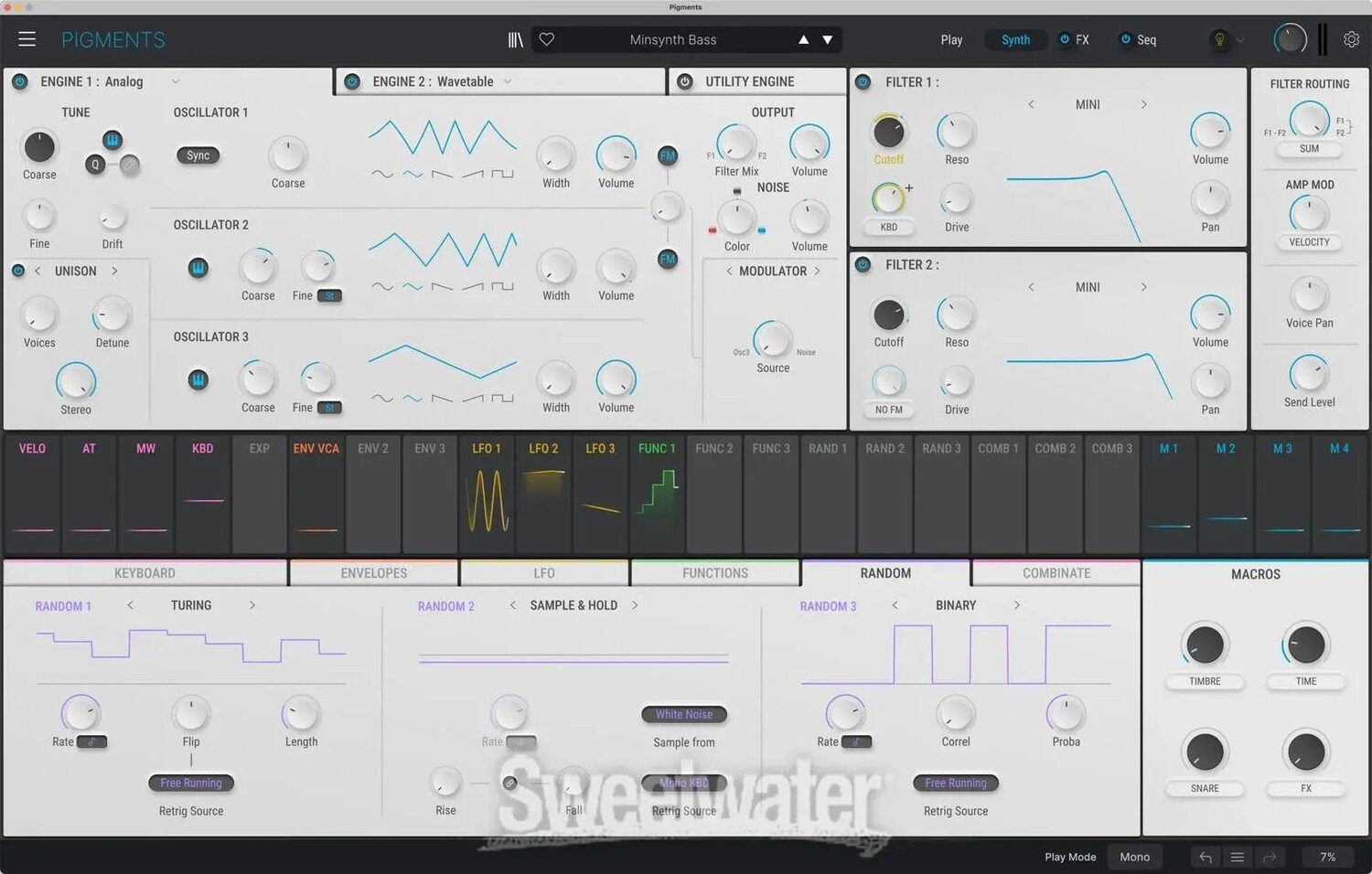1372x874 pixels.
Task: Toggle Engine 1 power button
Action: coord(19,81)
